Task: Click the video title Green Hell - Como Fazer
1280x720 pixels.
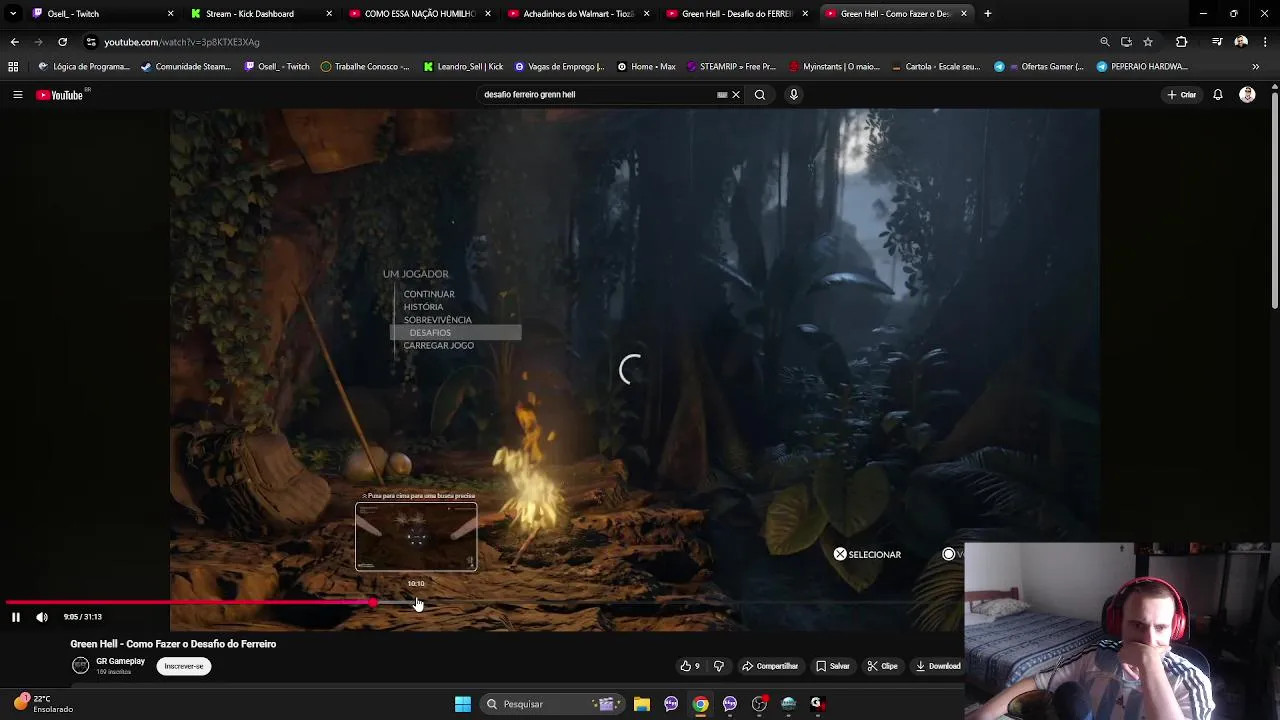Action: (173, 644)
